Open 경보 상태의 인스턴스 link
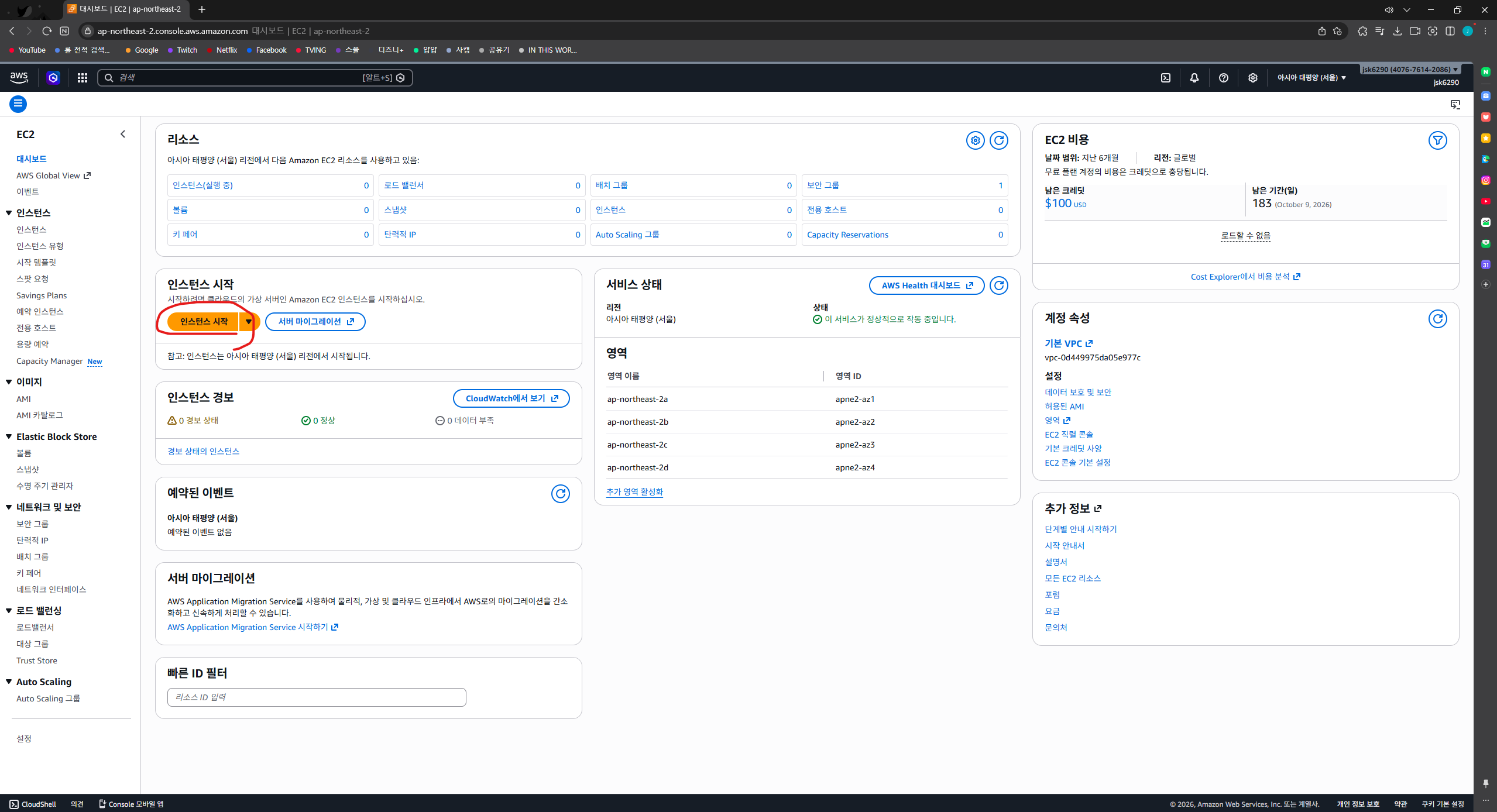Screen dimensions: 1497x812 (x=203, y=452)
